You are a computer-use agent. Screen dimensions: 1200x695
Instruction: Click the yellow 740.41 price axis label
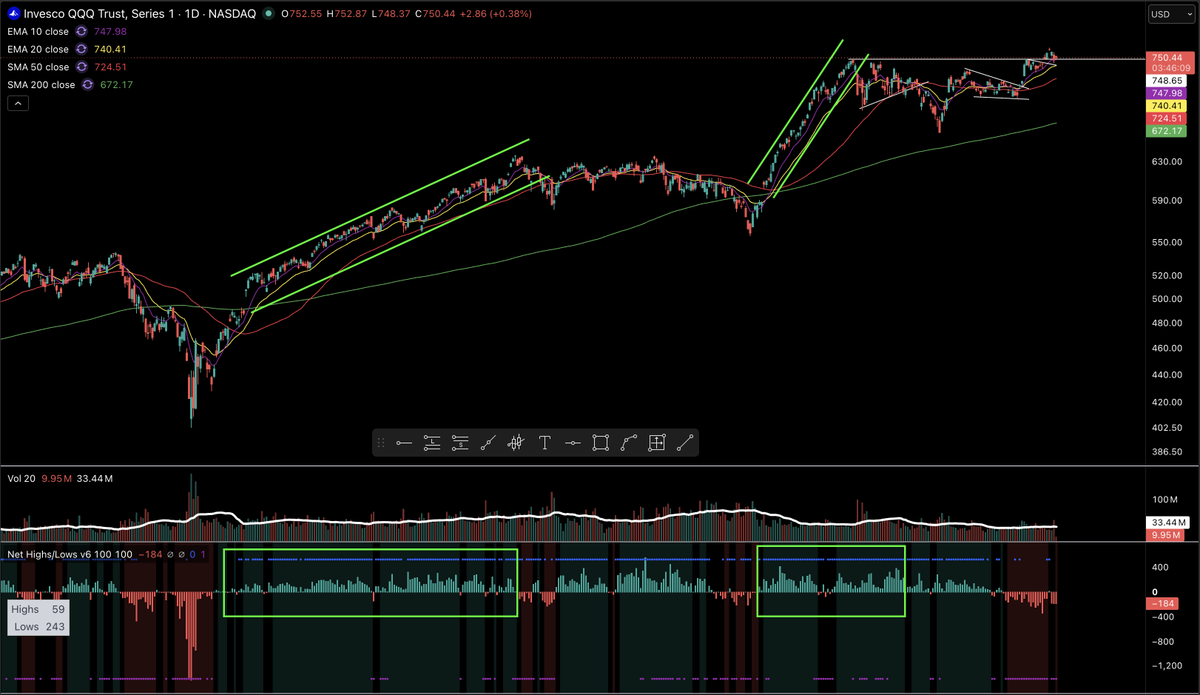coord(1167,105)
